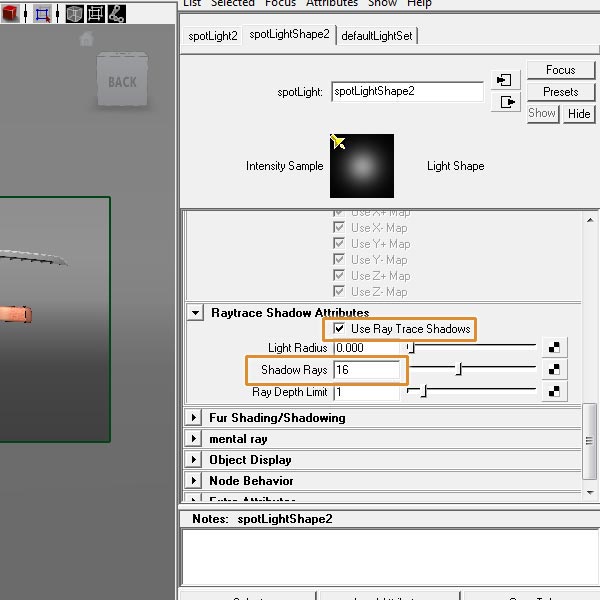This screenshot has height=600, width=600.
Task: Click the framed grid icon in toolbar
Action: tap(96, 14)
